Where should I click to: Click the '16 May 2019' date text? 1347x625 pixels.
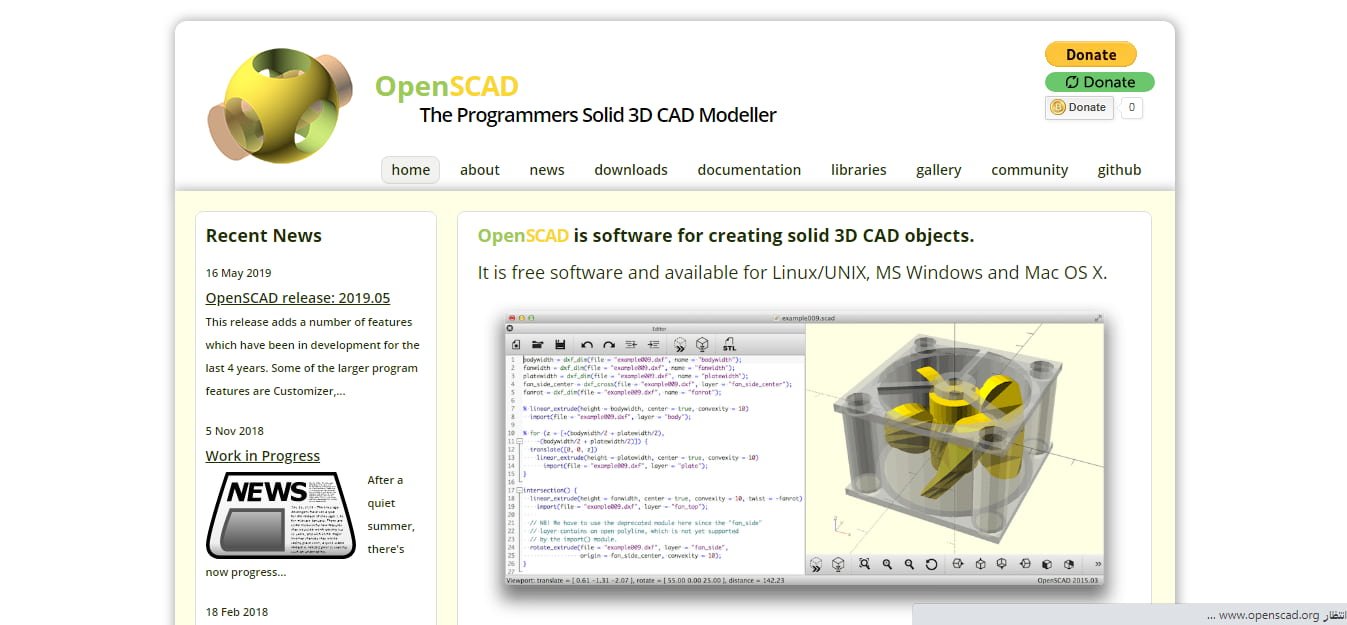click(x=238, y=273)
